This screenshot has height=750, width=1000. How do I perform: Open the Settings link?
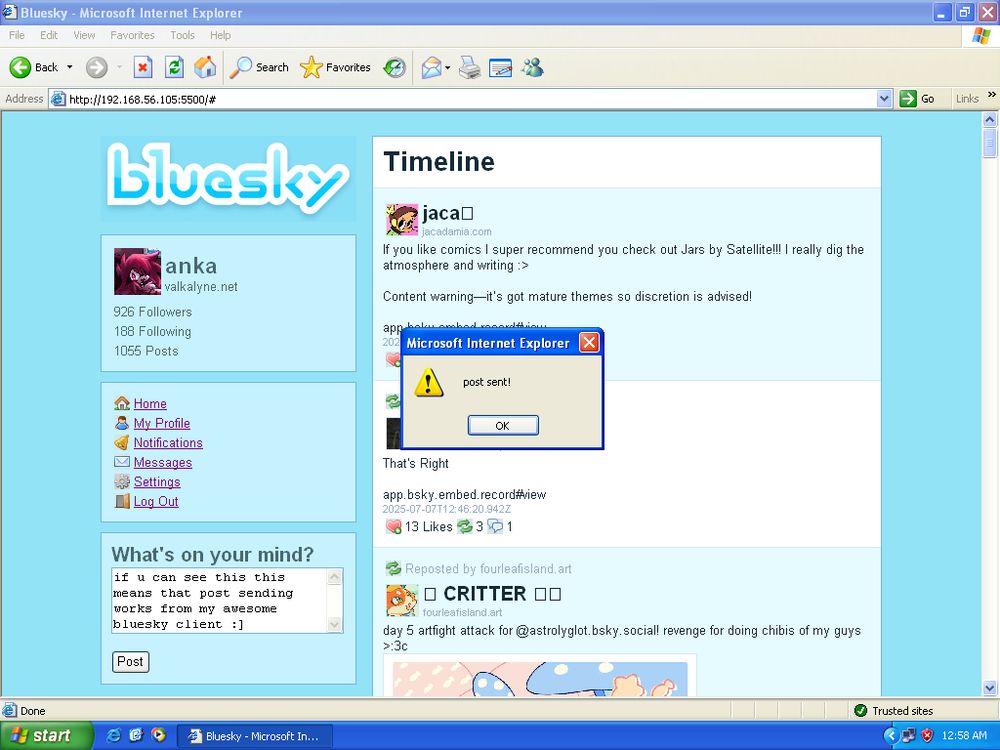pos(157,482)
